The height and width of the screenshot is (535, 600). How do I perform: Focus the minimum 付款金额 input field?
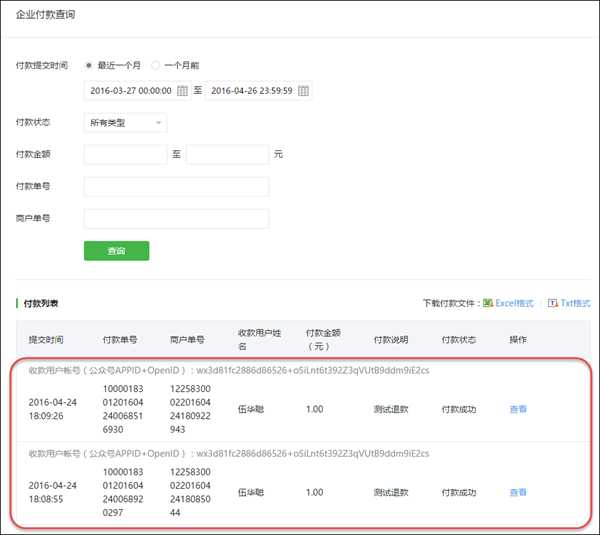pos(126,154)
